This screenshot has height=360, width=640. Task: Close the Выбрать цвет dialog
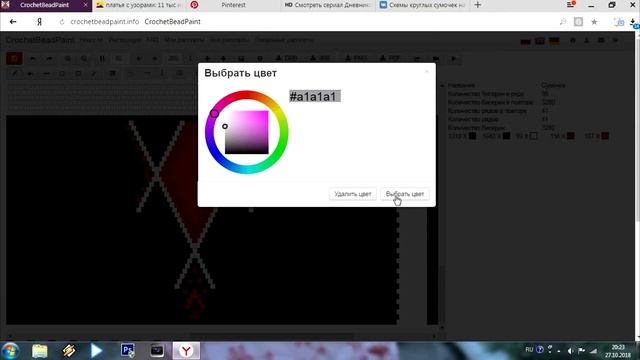[427, 71]
